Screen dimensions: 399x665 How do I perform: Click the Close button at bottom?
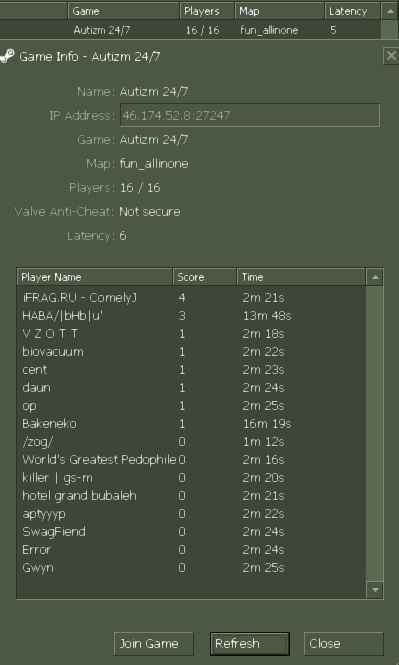pyautogui.click(x=343, y=644)
